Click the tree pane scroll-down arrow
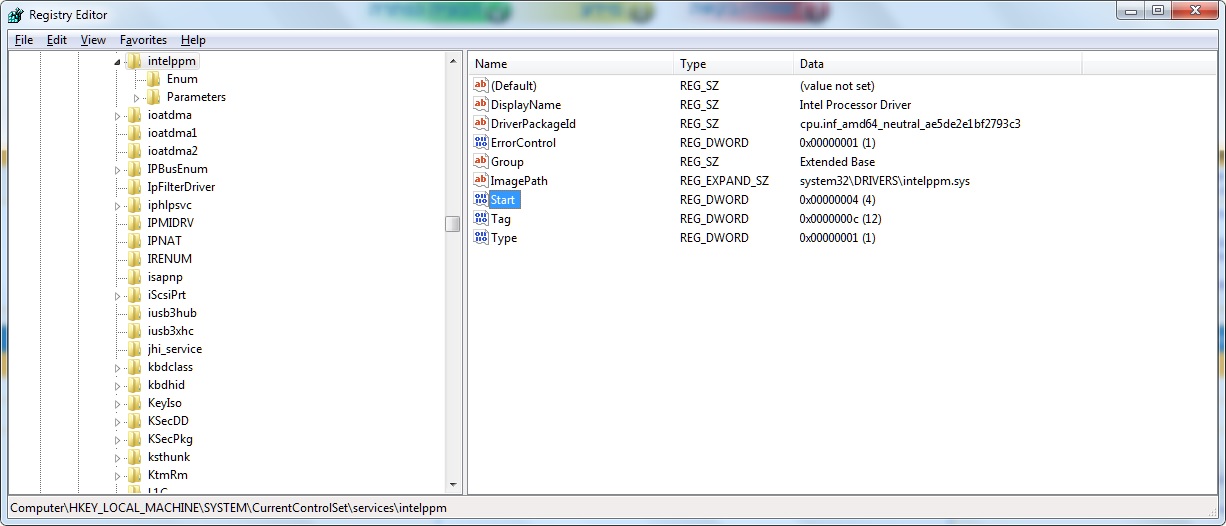 click(x=453, y=485)
